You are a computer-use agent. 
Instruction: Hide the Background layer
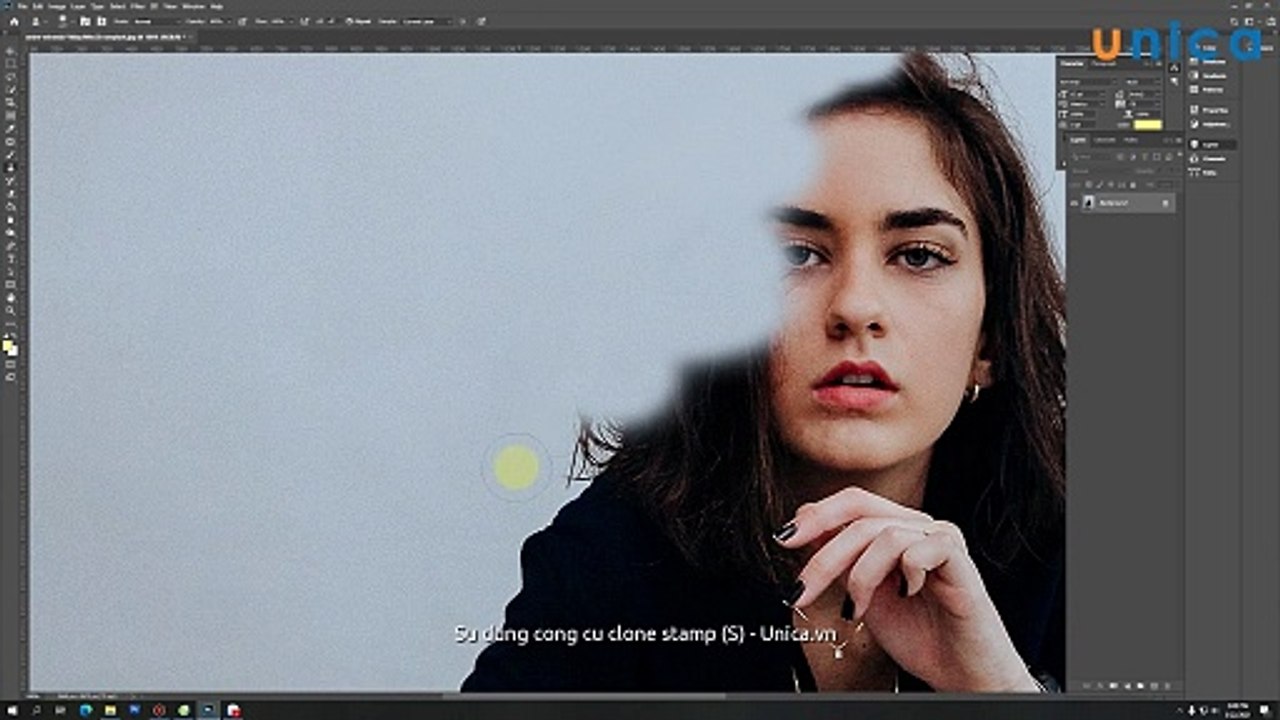(1074, 203)
